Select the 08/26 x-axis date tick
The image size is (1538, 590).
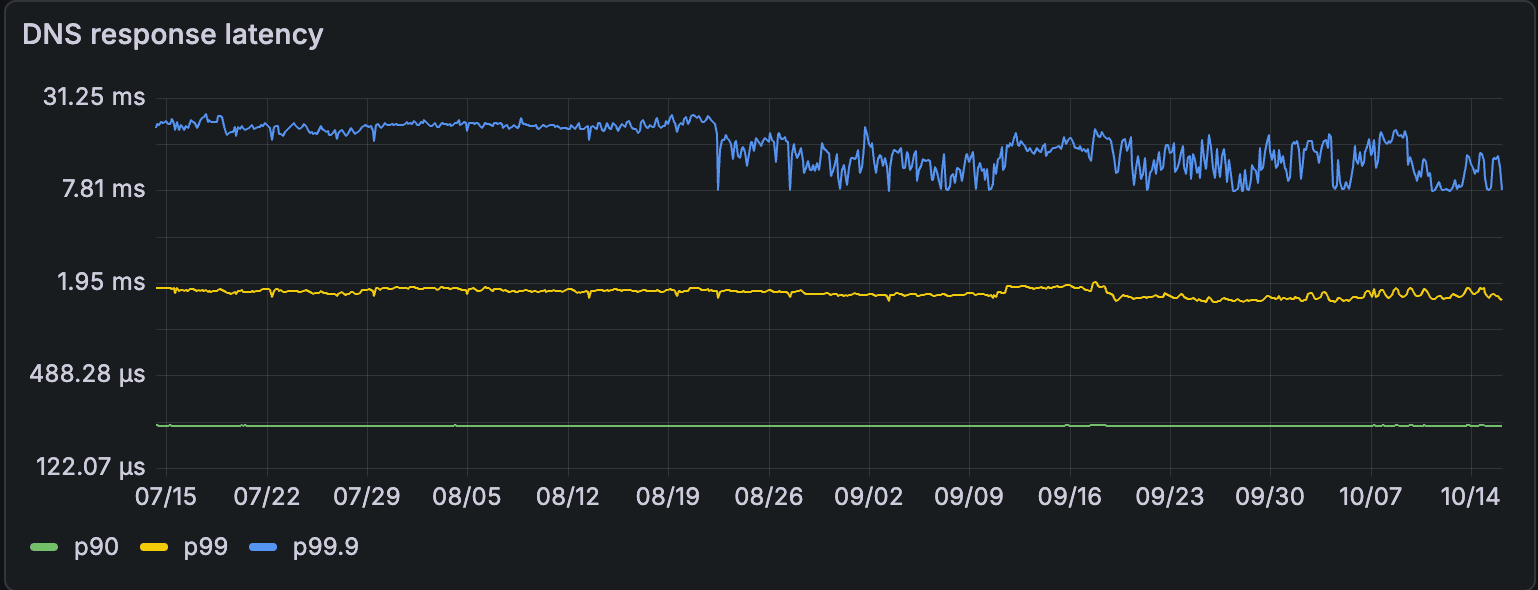768,497
